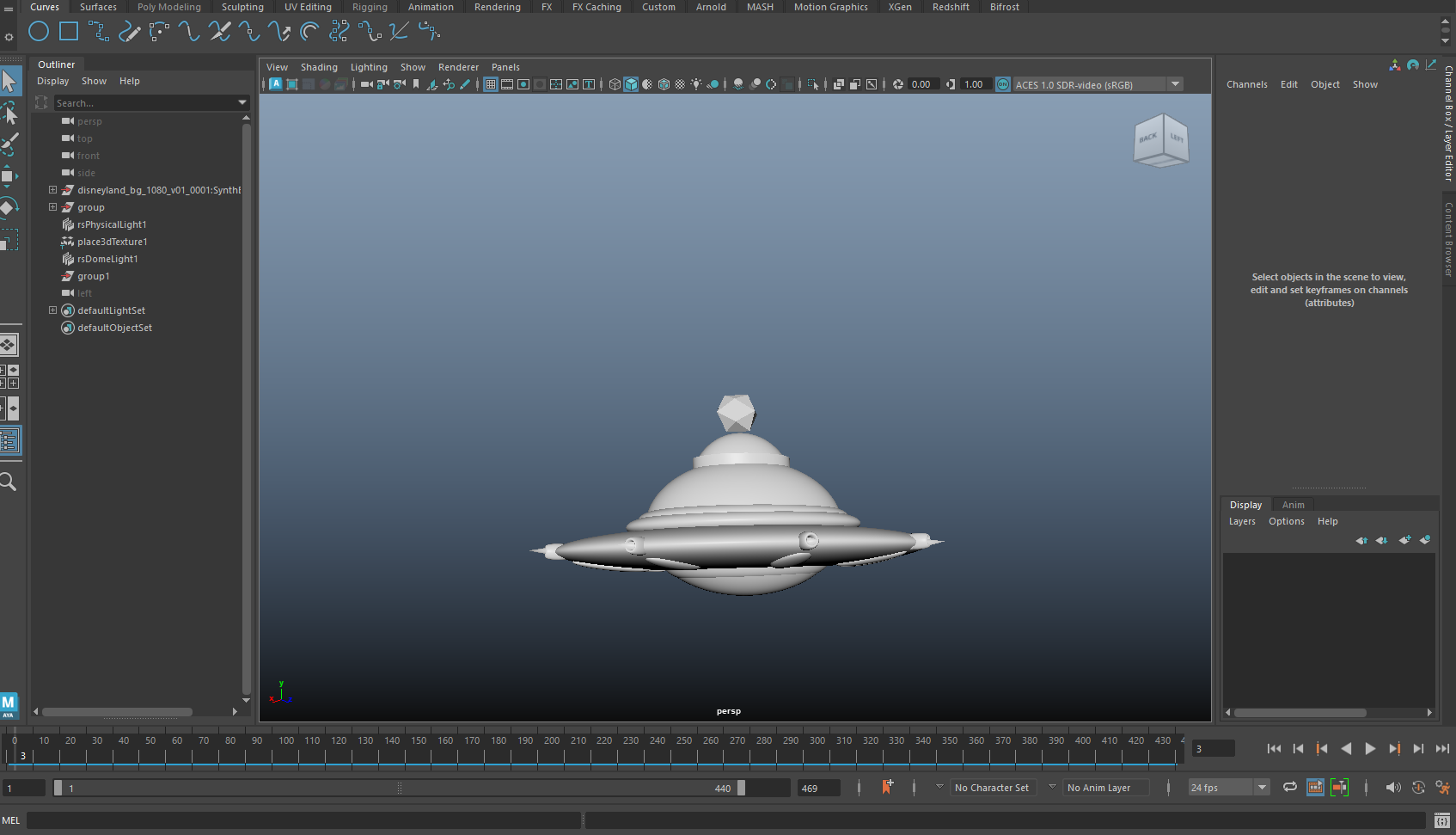
Task: Click the current frame field showing 3
Action: point(1213,749)
